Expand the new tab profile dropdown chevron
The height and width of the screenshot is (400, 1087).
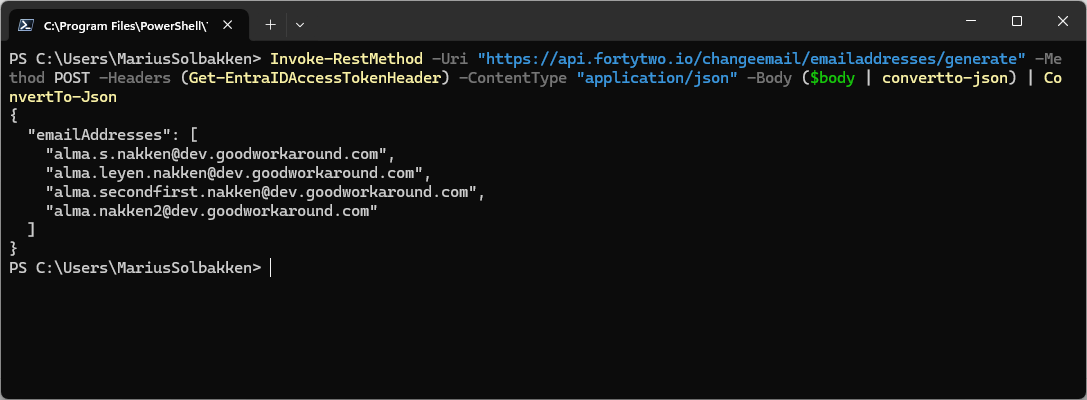[300, 22]
